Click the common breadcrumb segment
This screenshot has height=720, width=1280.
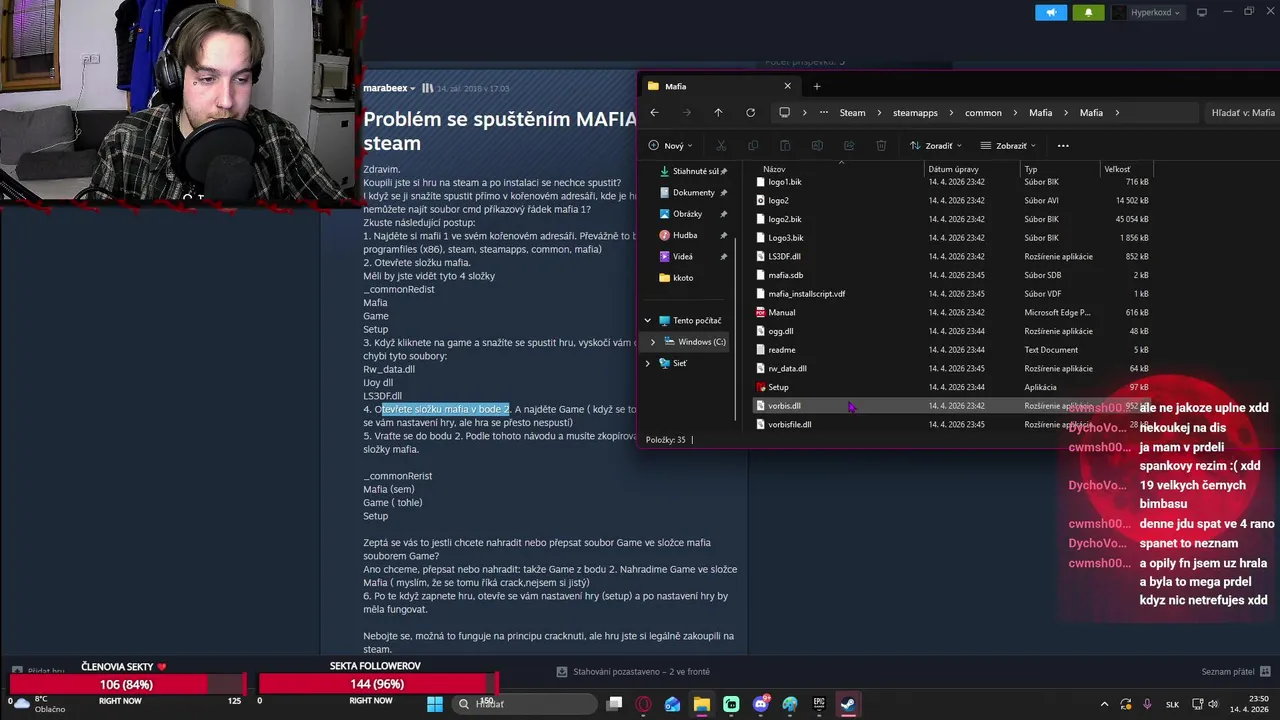tap(983, 113)
